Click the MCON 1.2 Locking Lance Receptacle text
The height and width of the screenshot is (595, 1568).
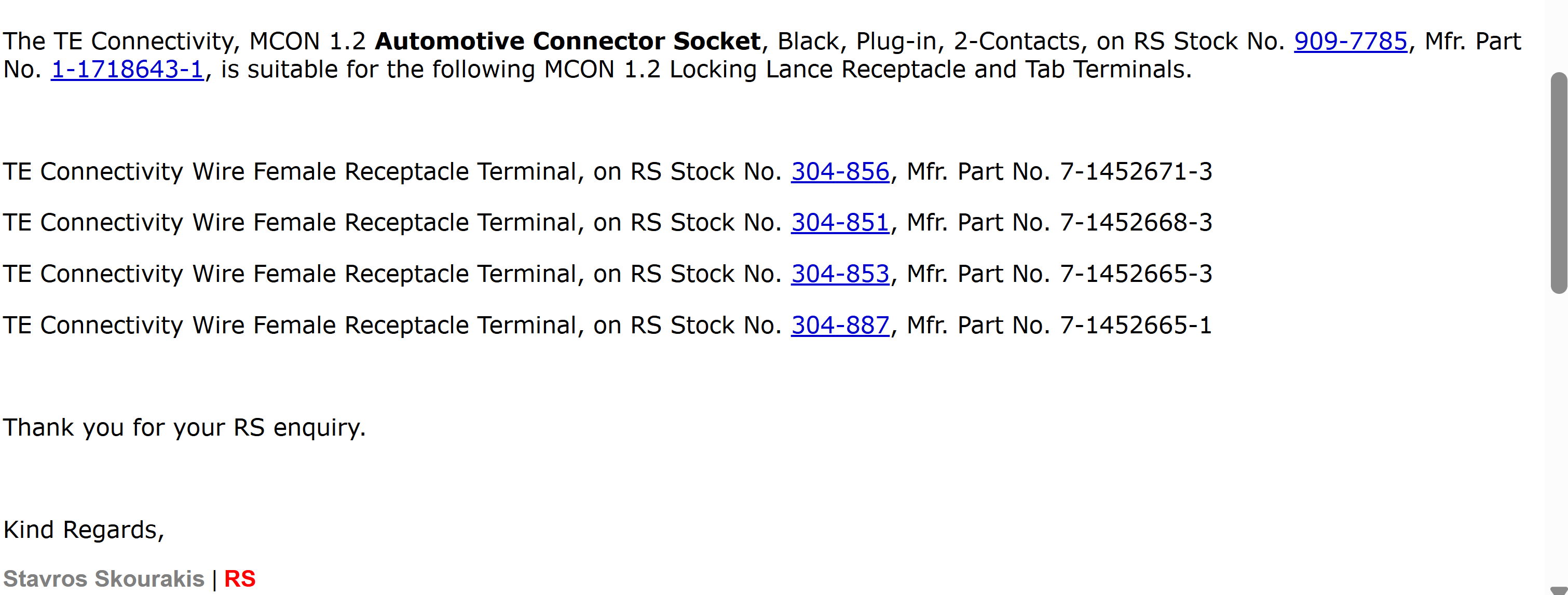754,70
